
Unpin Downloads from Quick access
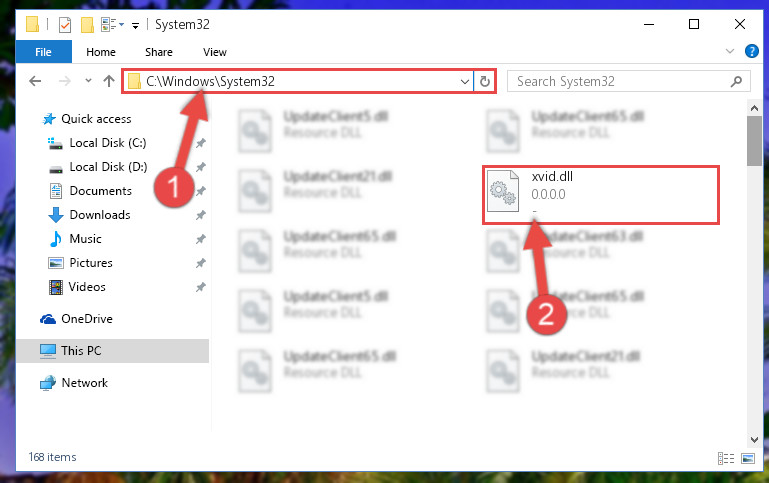pyautogui.click(x=201, y=215)
